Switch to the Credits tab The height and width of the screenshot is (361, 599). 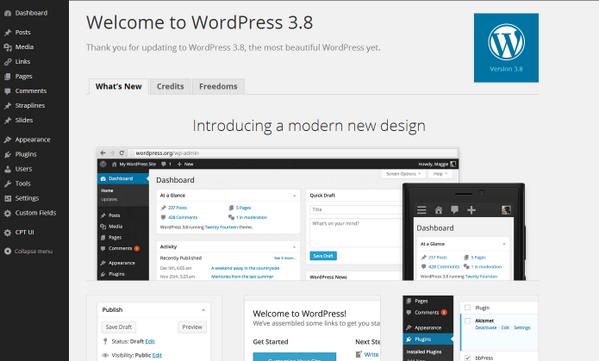(170, 86)
